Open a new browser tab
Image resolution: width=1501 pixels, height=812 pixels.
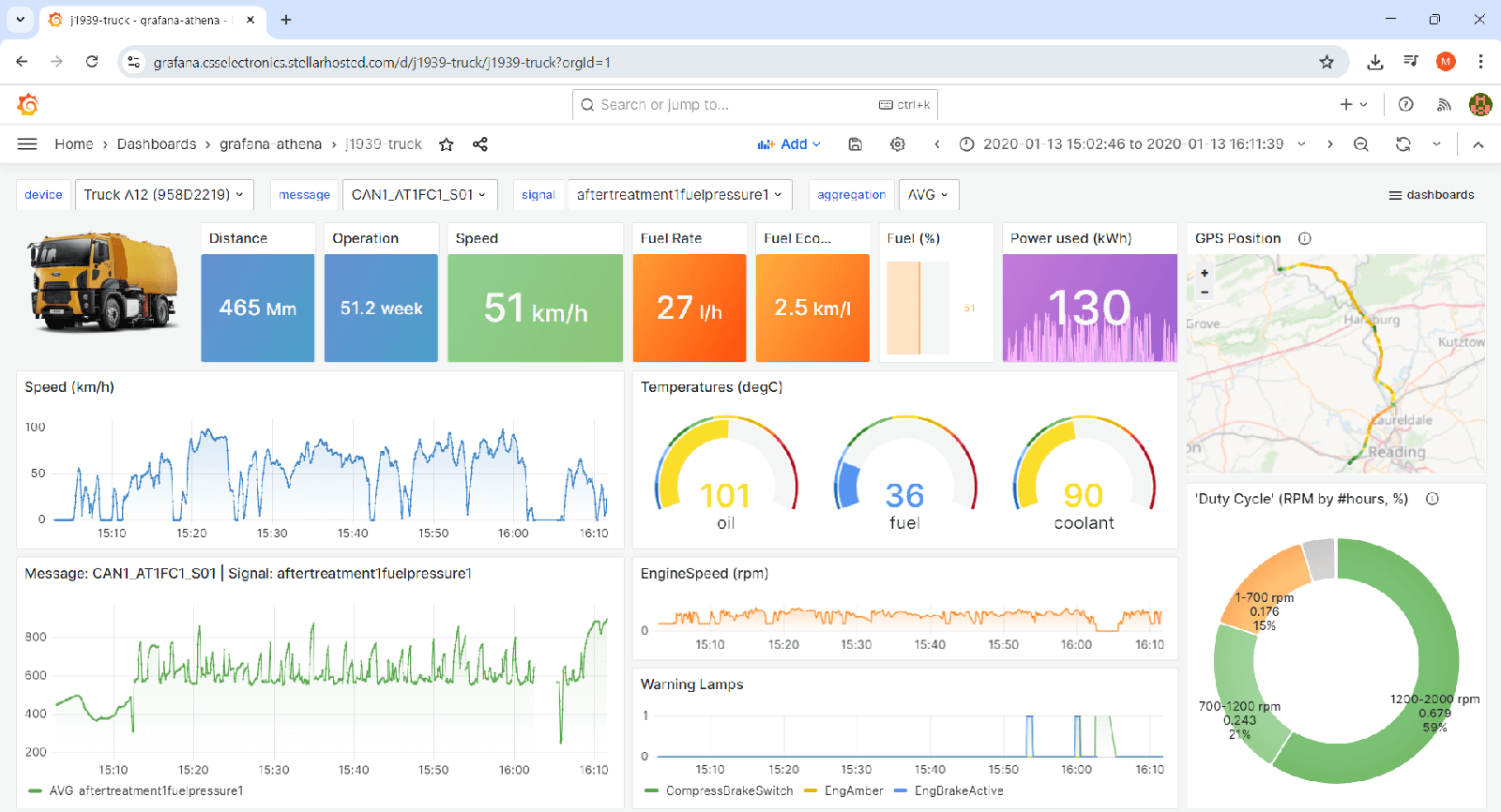tap(286, 20)
